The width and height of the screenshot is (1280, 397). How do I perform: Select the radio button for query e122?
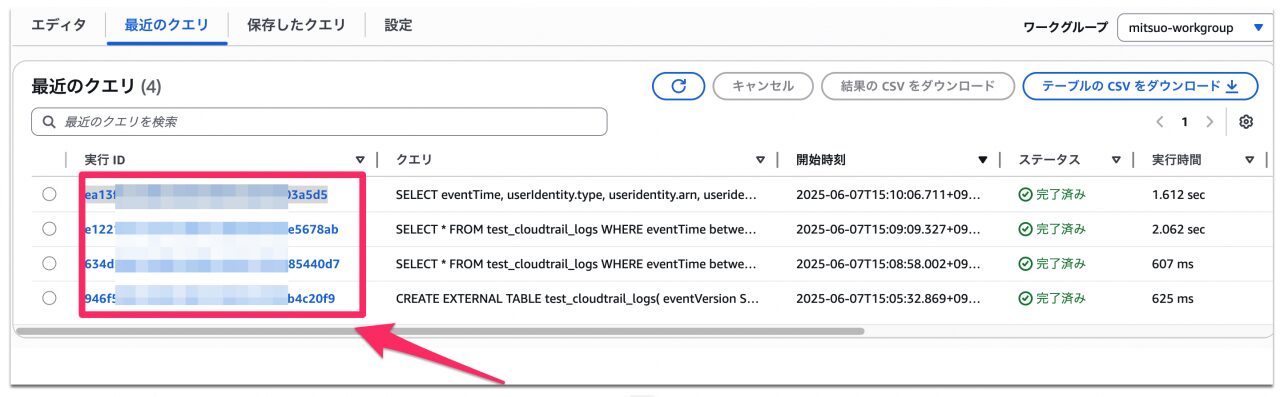pos(49,229)
